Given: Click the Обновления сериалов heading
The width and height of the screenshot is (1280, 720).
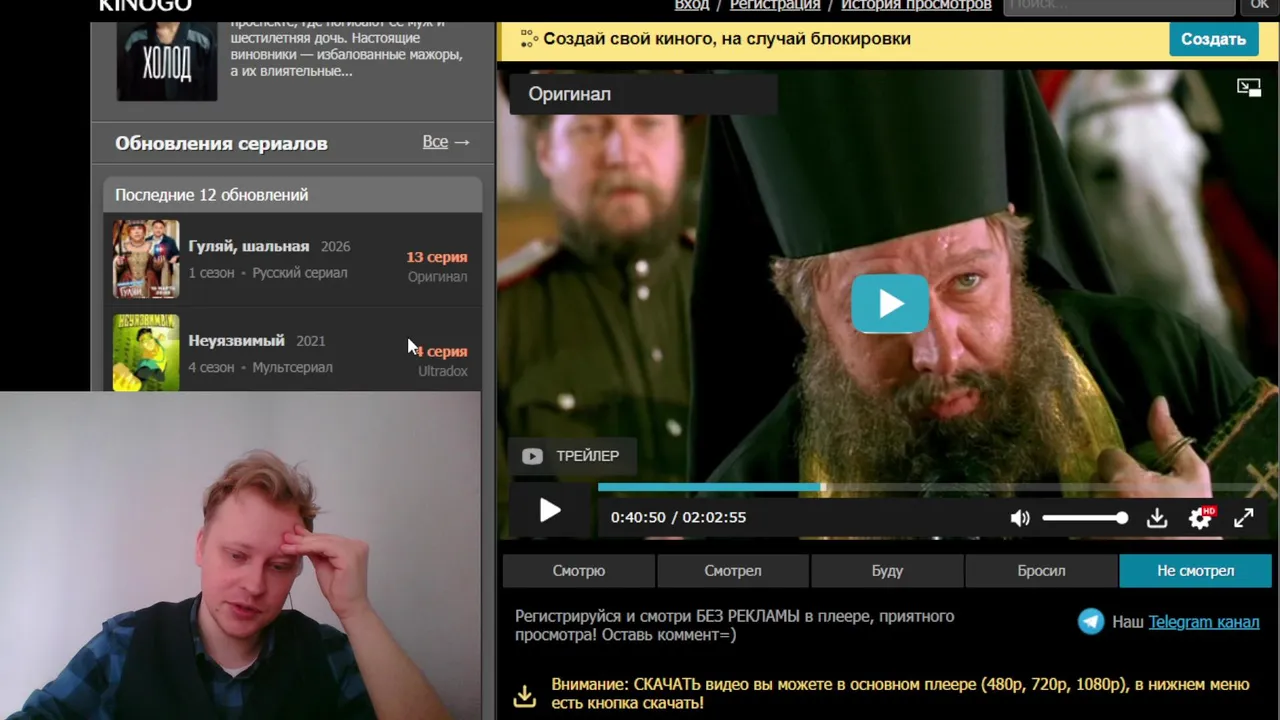Looking at the screenshot, I should pos(221,143).
